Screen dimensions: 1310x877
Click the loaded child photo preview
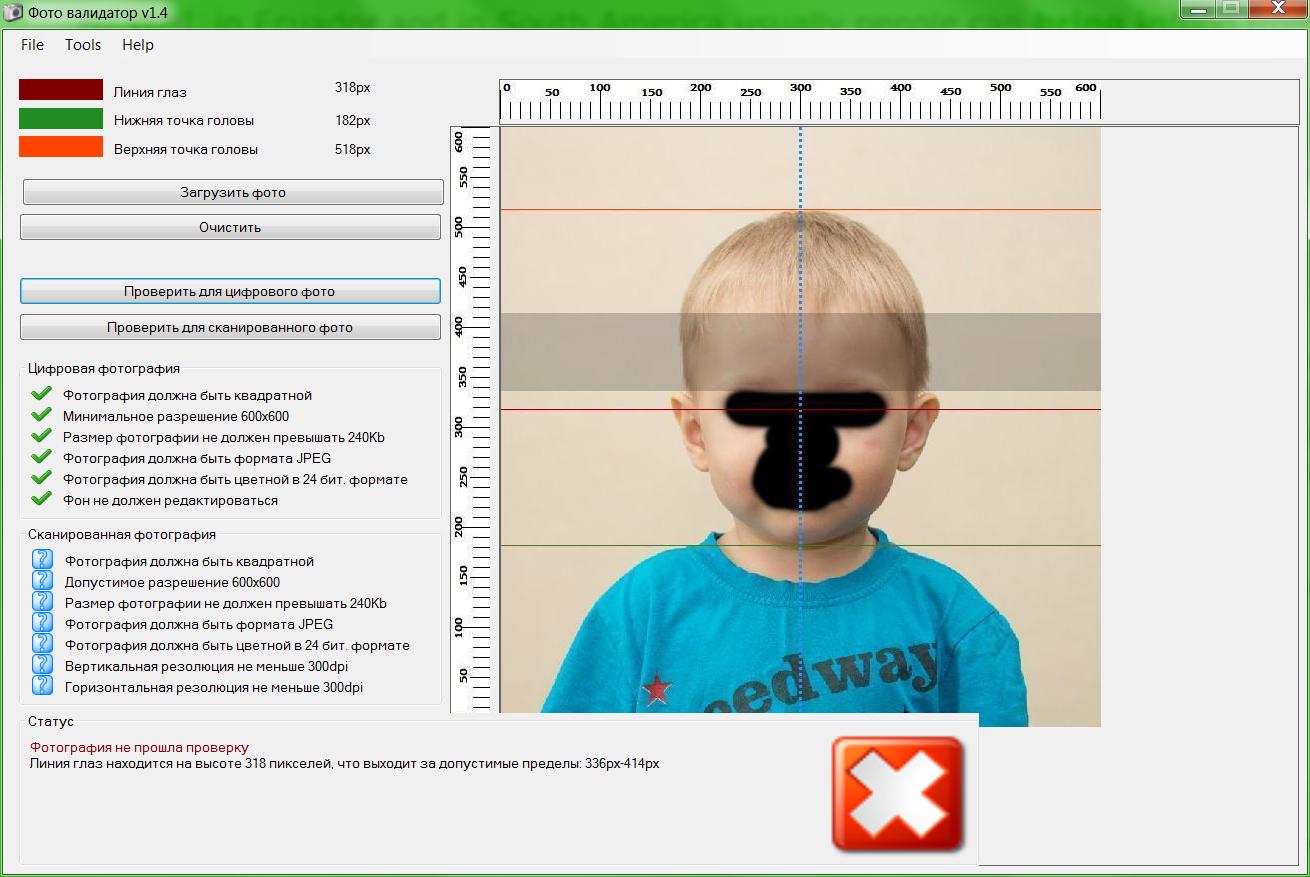click(x=800, y=426)
